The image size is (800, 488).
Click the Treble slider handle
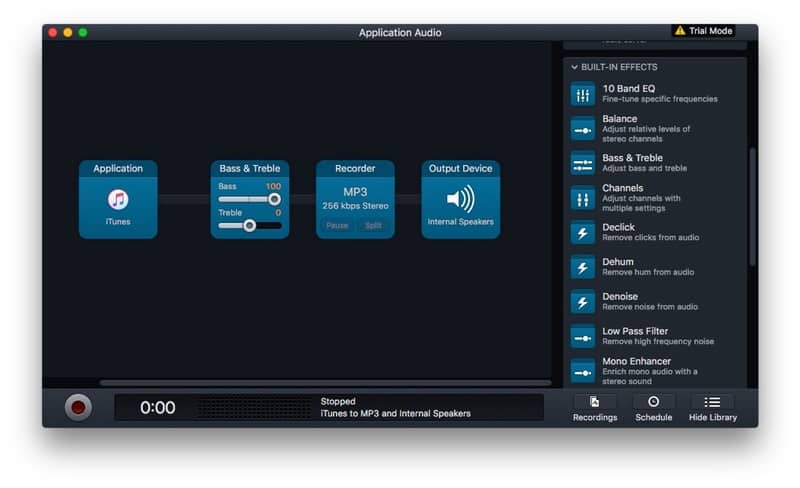(x=249, y=225)
